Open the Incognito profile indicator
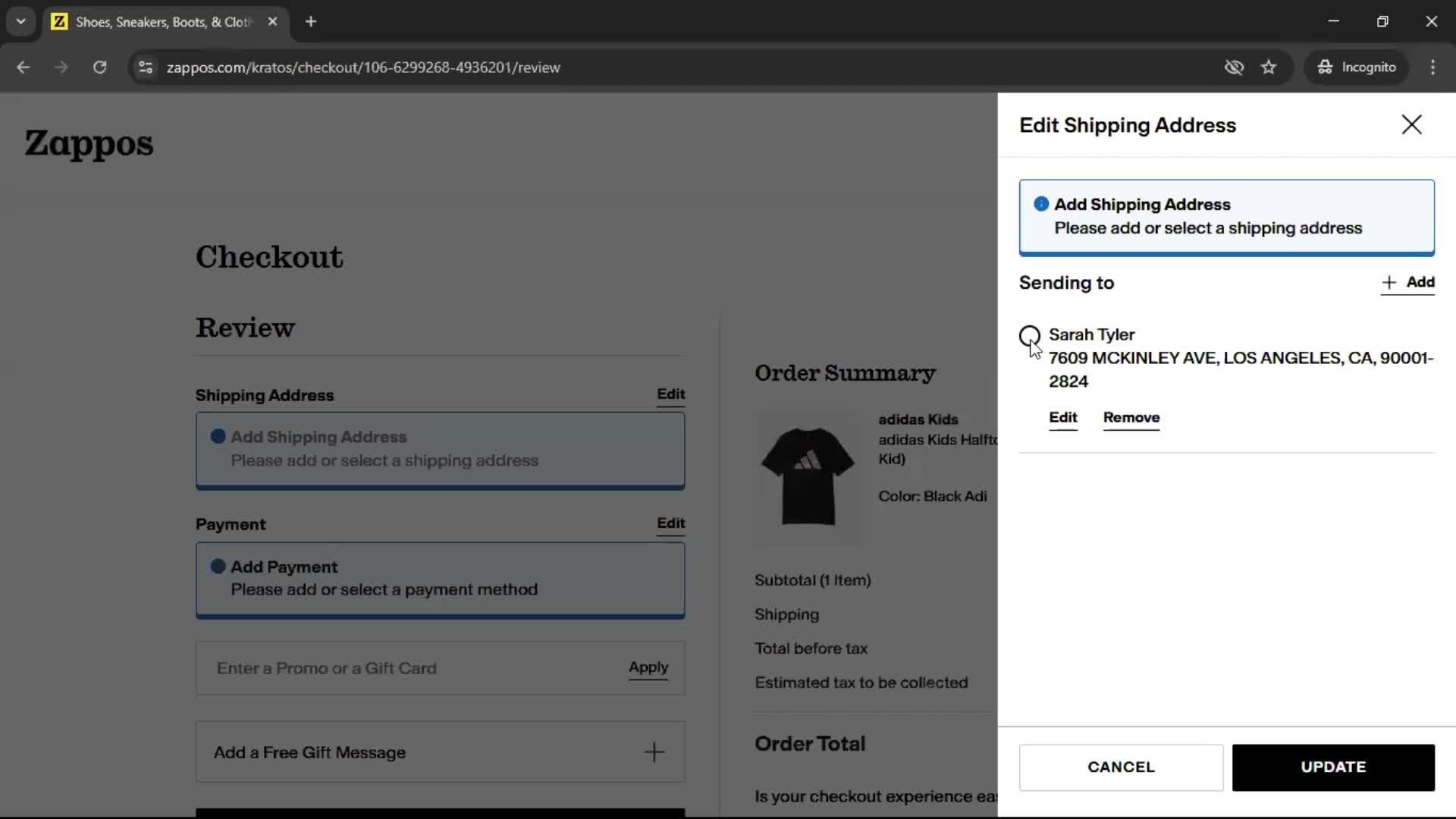The width and height of the screenshot is (1456, 819). point(1357,67)
